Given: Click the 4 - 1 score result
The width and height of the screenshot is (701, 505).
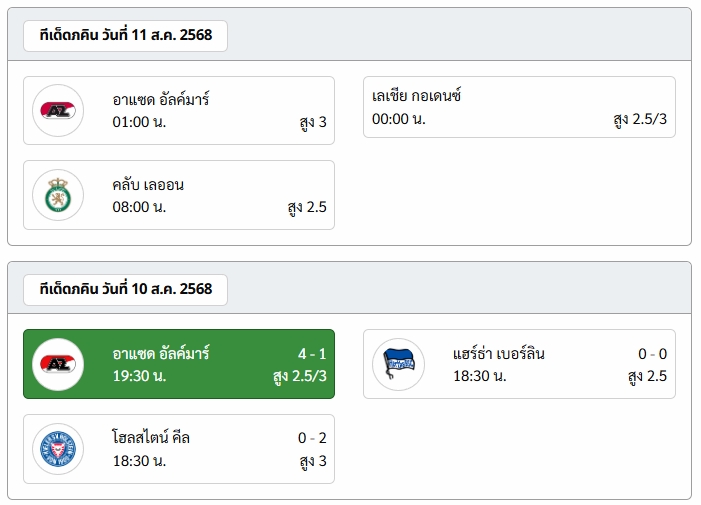Looking at the screenshot, I should point(312,354).
